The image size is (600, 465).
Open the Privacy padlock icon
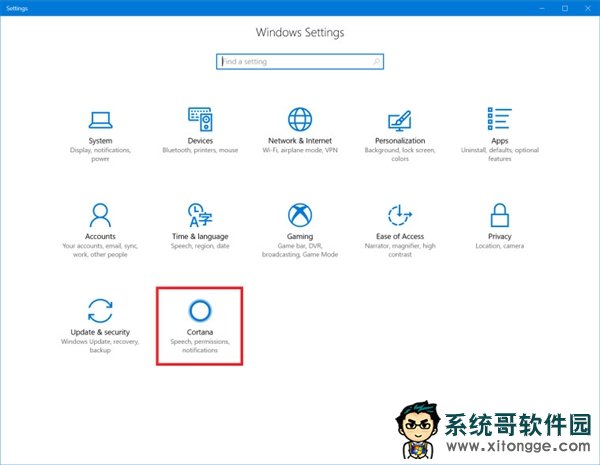pyautogui.click(x=500, y=215)
